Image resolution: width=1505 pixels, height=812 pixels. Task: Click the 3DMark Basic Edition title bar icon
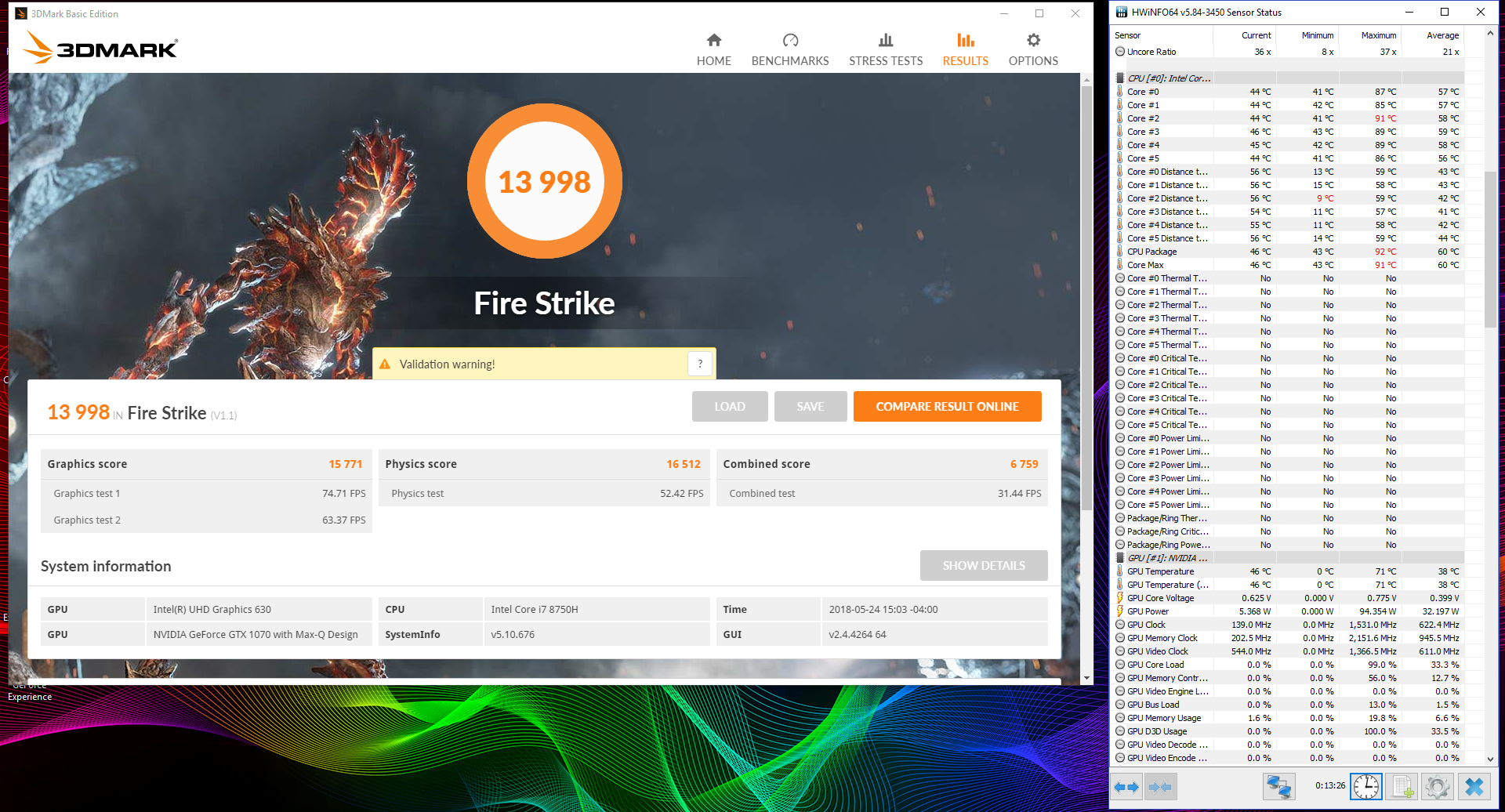click(x=21, y=13)
